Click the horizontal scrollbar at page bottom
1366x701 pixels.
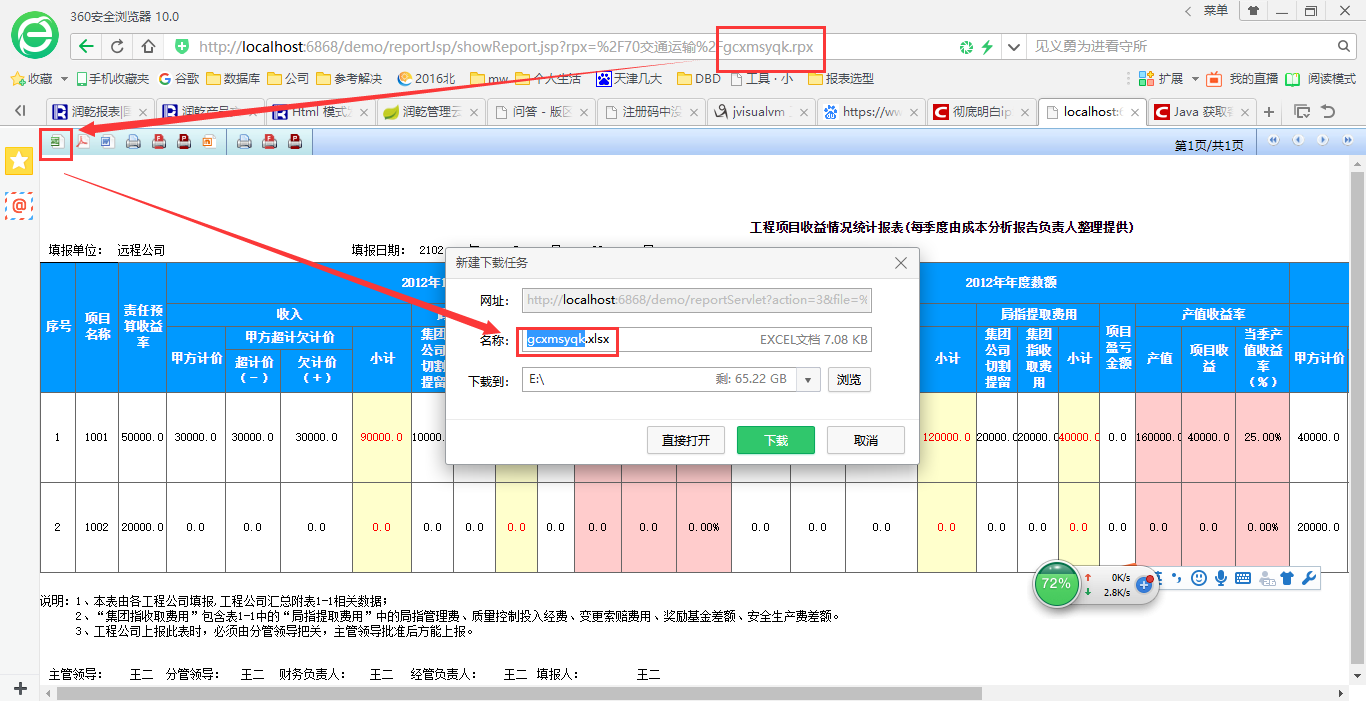point(520,692)
